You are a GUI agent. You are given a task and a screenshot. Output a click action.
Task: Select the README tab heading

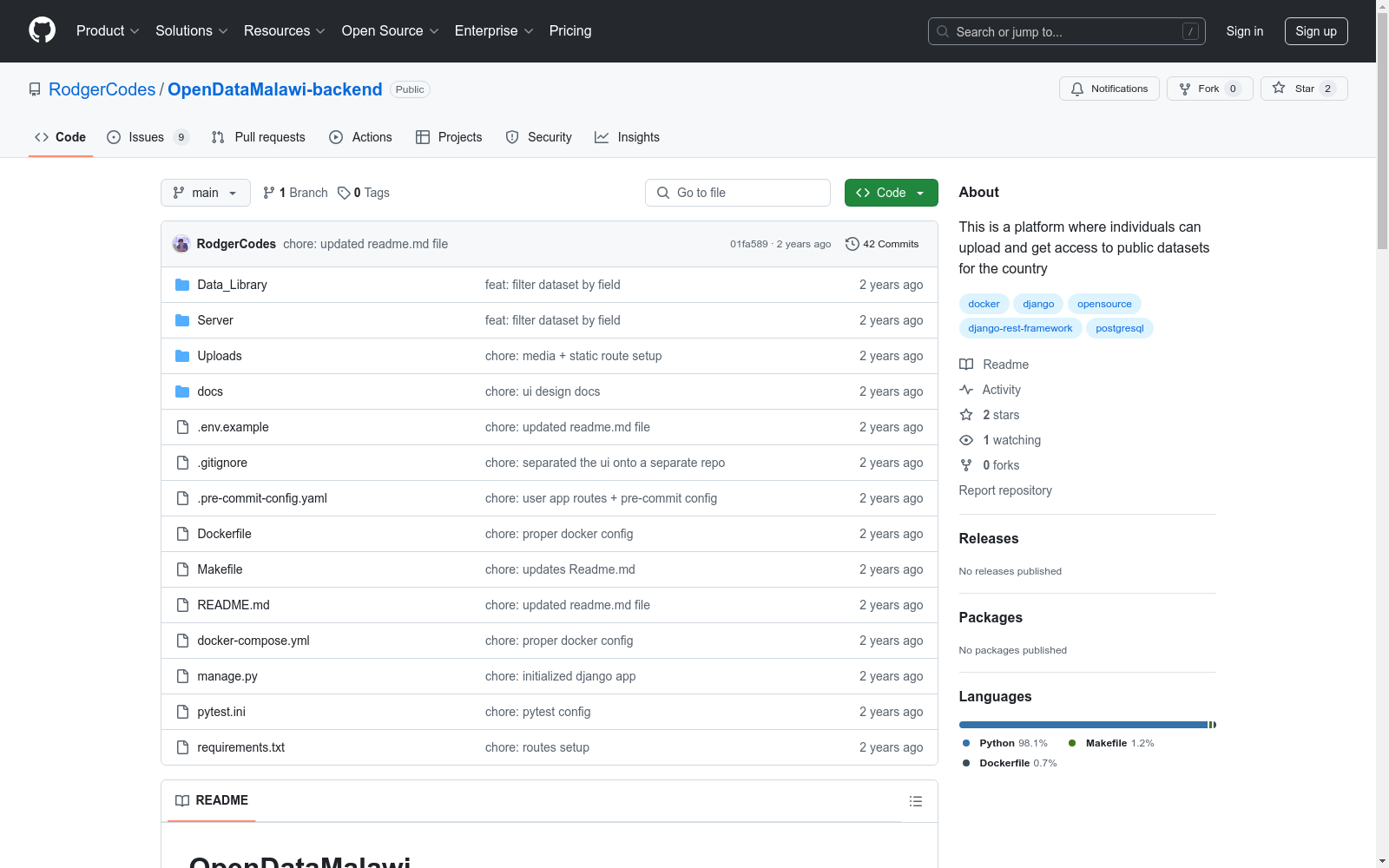tap(212, 800)
